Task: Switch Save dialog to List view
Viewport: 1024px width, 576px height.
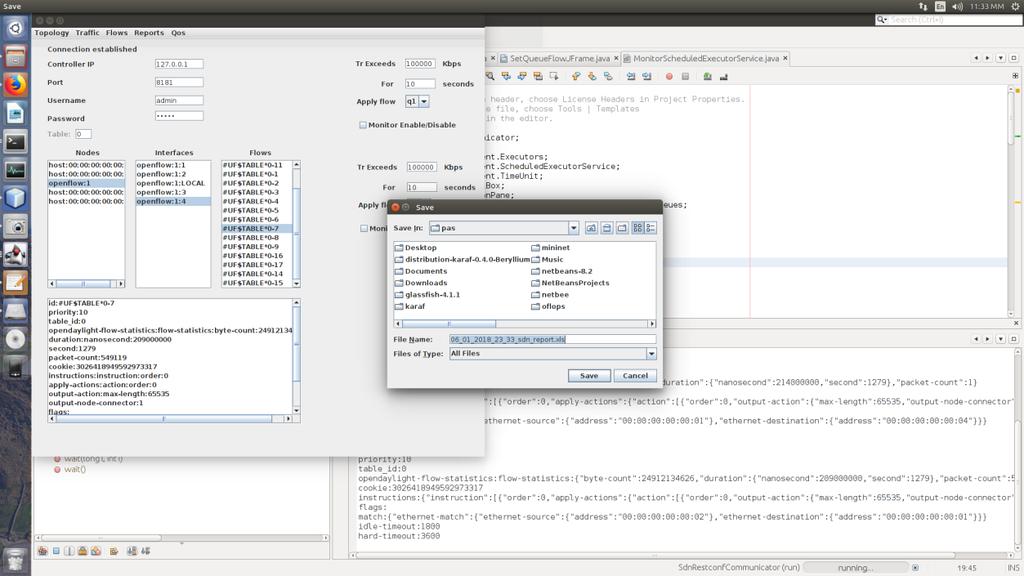Action: point(637,228)
